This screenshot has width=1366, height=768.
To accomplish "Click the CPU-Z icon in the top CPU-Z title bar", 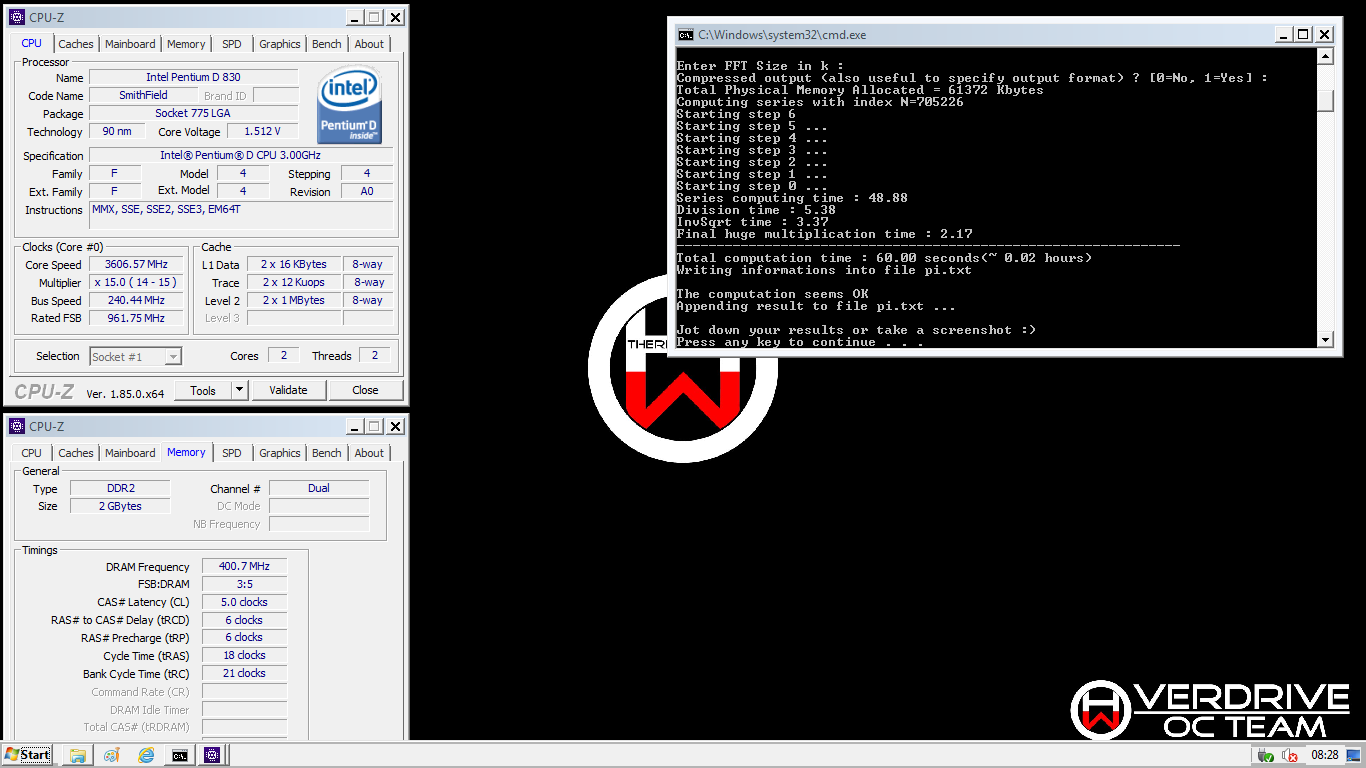I will 17,17.
